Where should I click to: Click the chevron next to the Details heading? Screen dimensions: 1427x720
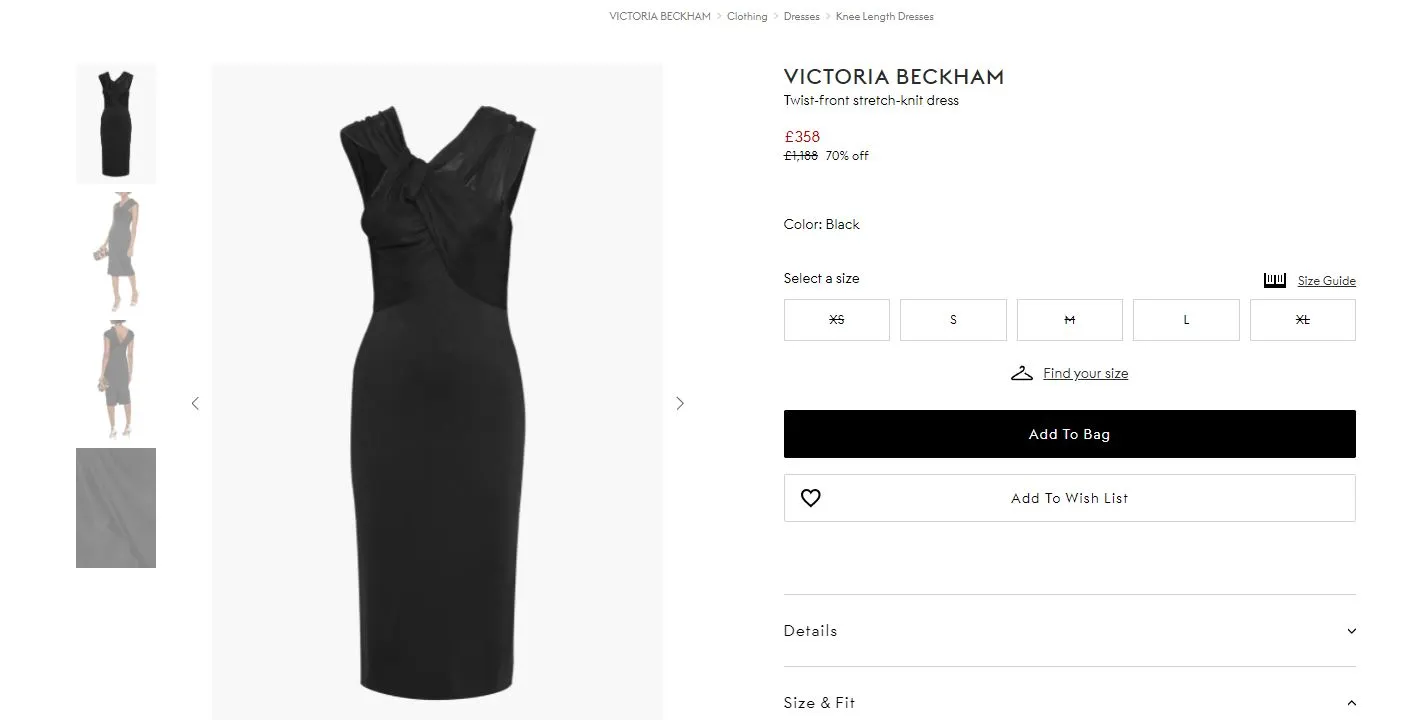(x=1351, y=631)
